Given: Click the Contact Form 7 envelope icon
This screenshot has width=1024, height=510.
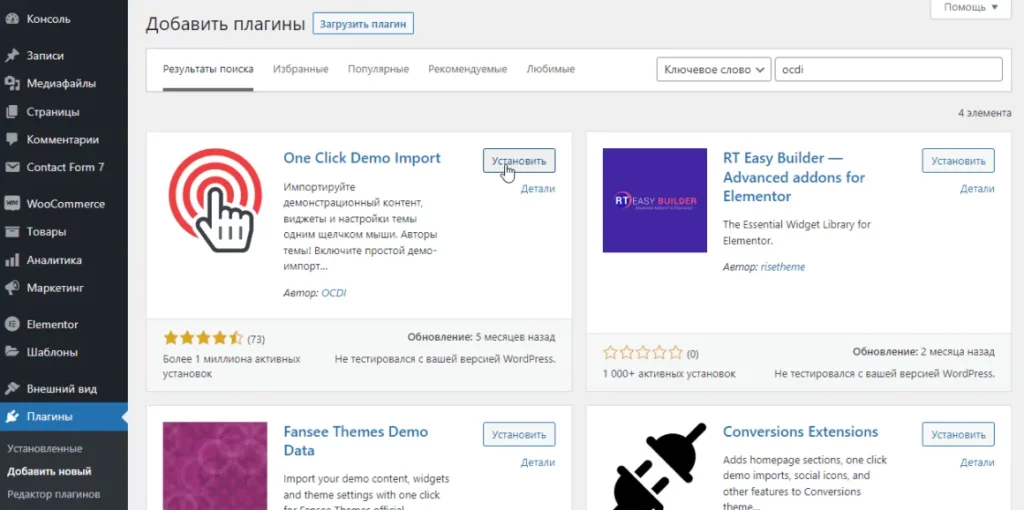Looking at the screenshot, I should pos(12,167).
